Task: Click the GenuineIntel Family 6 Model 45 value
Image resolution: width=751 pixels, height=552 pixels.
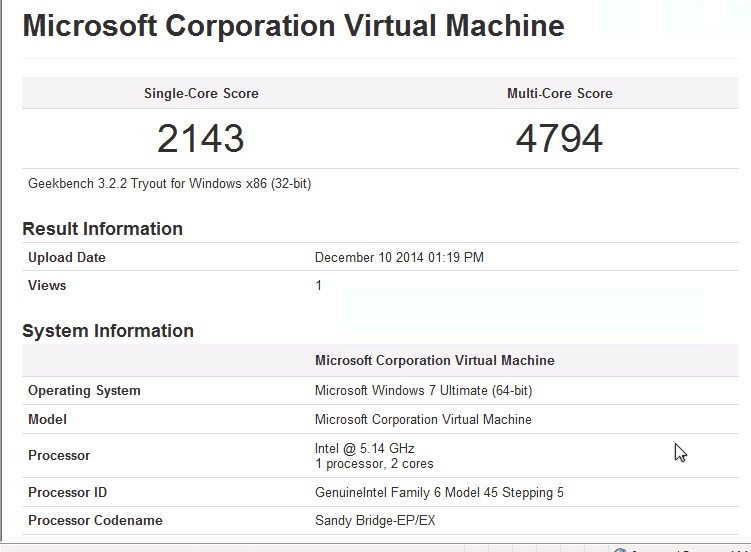Action: click(439, 492)
